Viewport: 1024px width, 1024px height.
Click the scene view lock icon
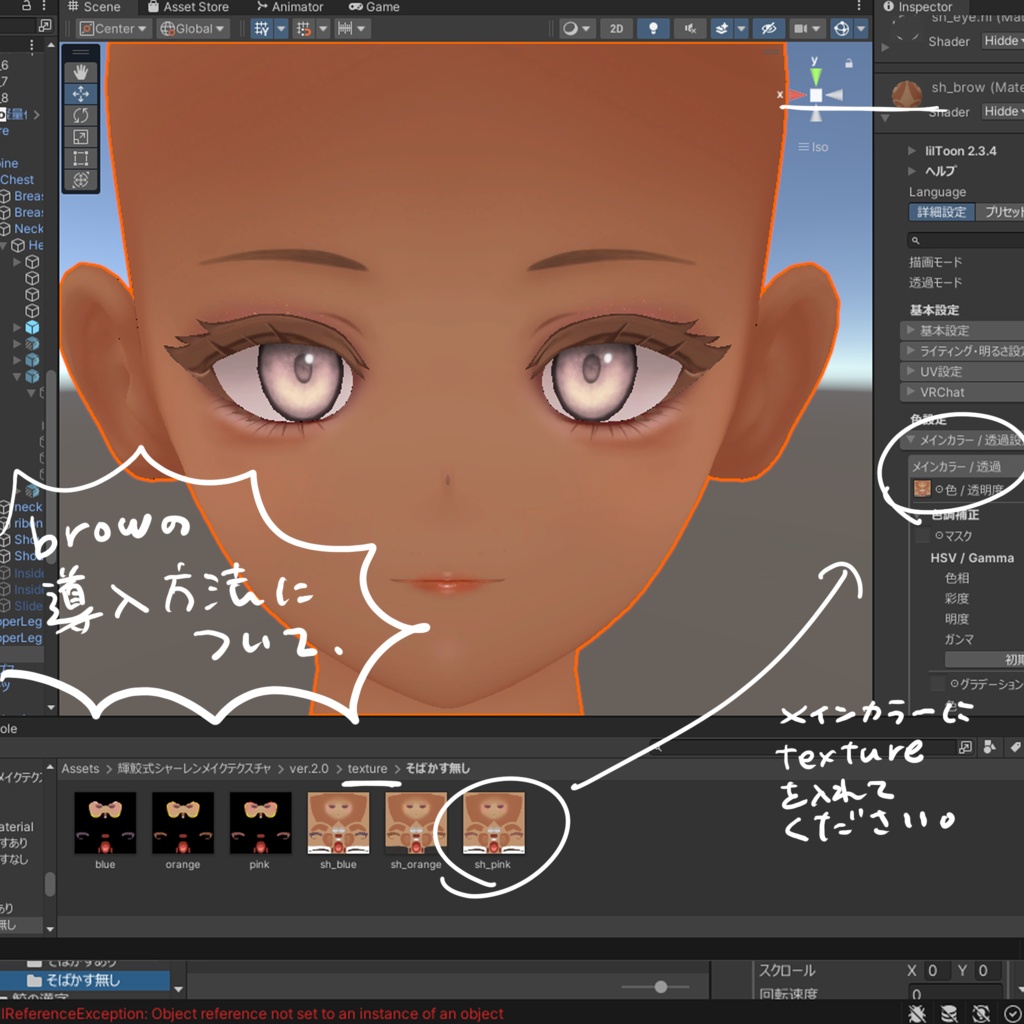pyautogui.click(x=848, y=63)
